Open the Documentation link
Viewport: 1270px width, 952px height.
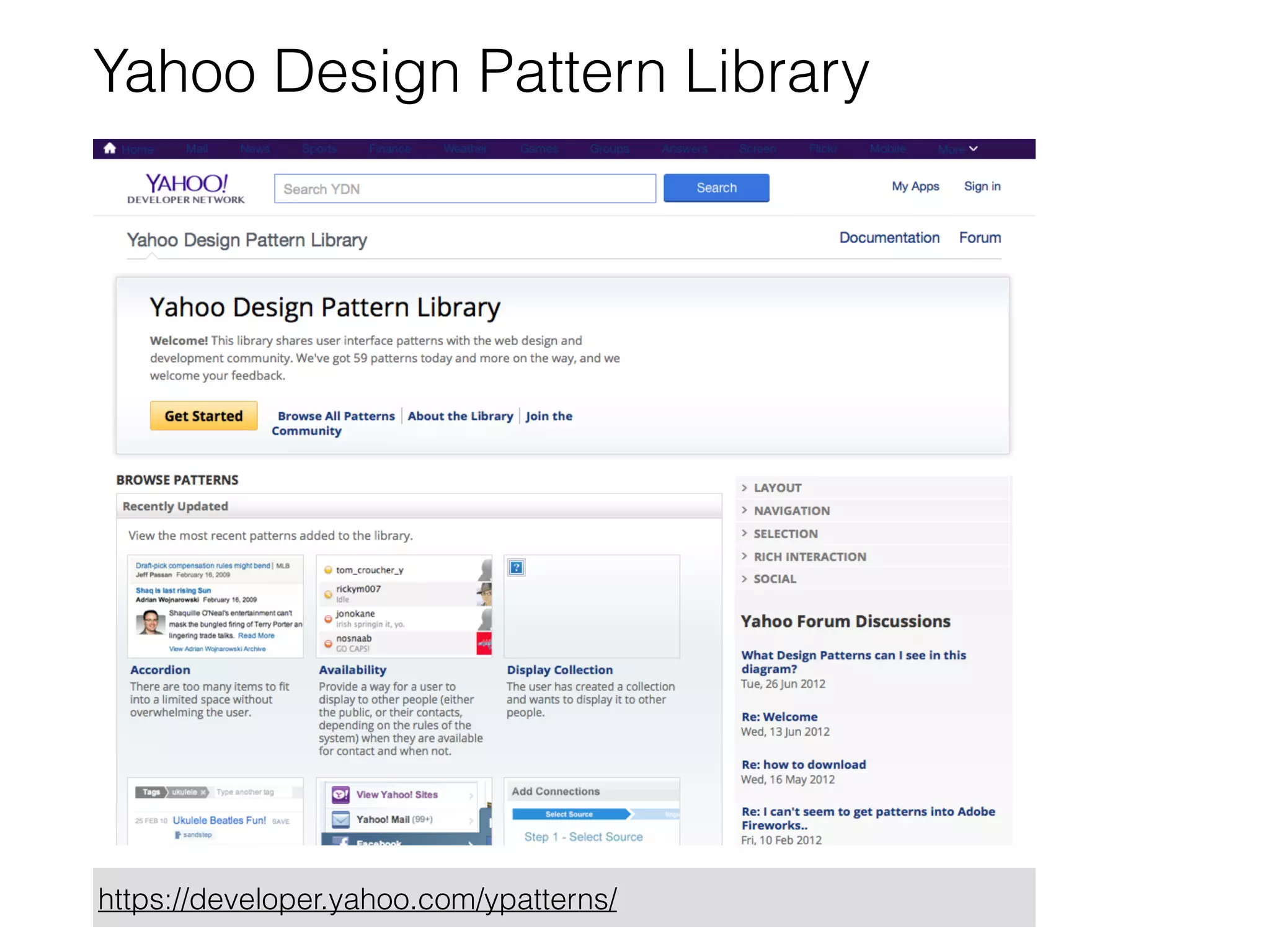(889, 238)
